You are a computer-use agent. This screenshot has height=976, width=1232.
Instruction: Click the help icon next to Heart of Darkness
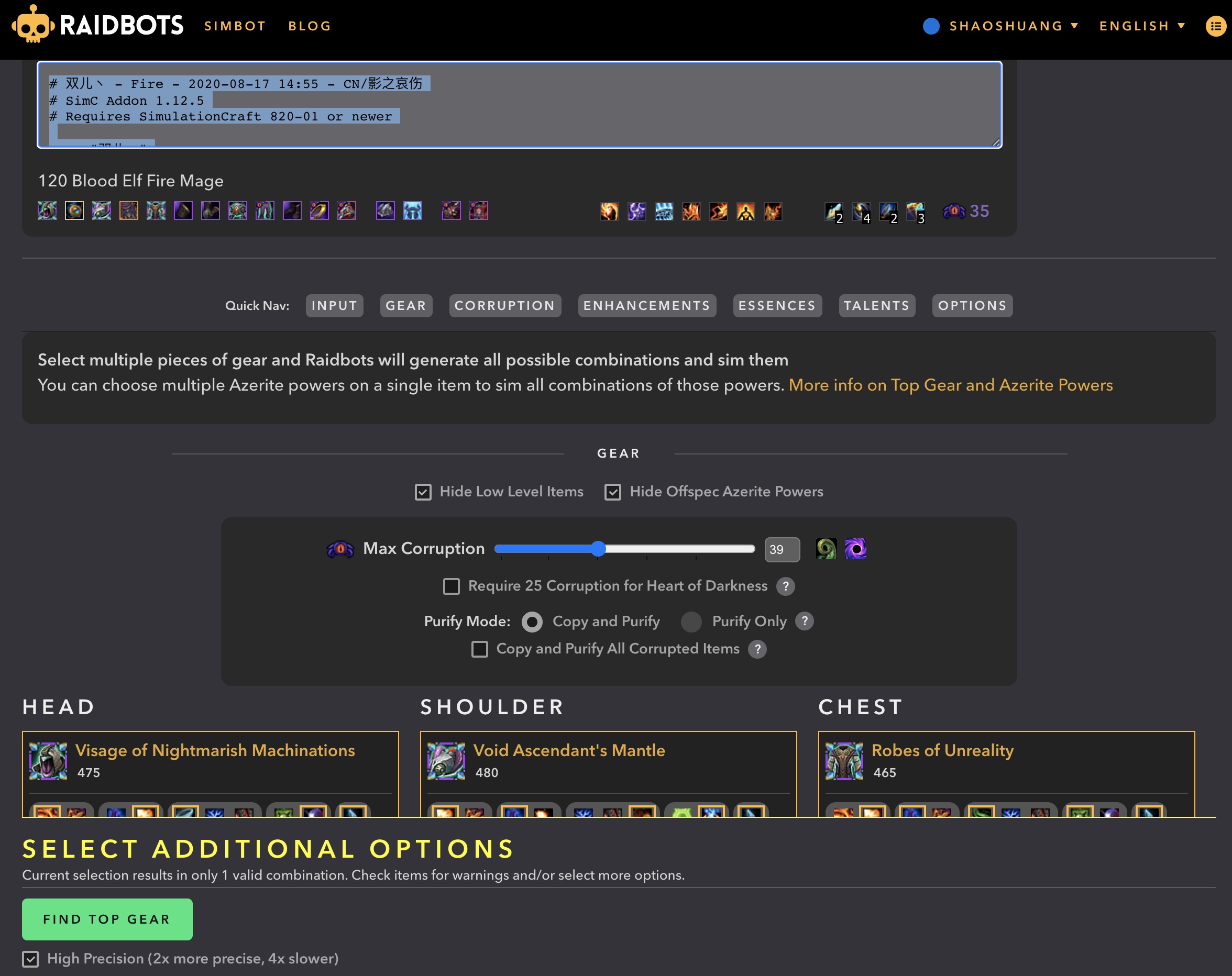[786, 586]
